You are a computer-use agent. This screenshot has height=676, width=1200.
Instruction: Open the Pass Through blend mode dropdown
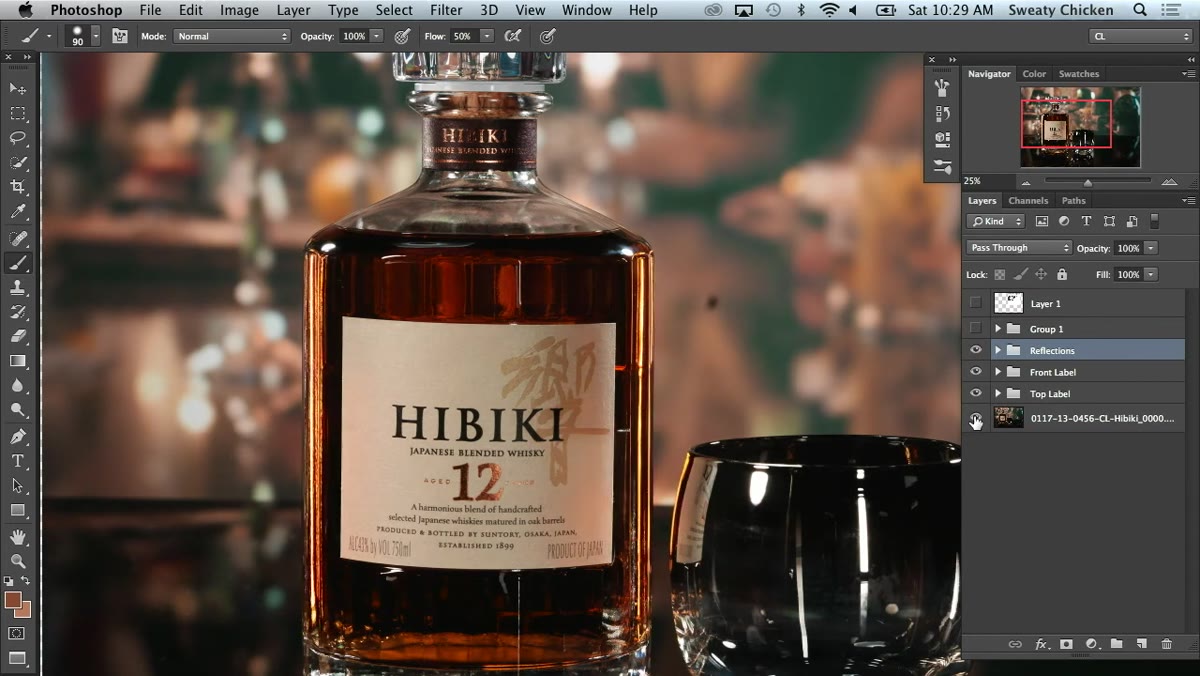[x=1019, y=248]
